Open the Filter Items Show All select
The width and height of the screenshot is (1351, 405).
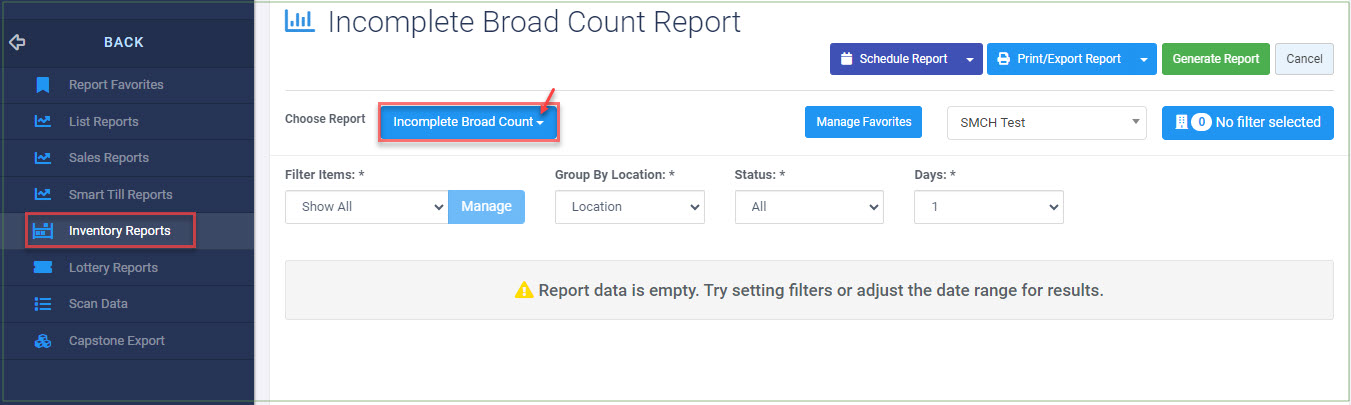point(366,207)
